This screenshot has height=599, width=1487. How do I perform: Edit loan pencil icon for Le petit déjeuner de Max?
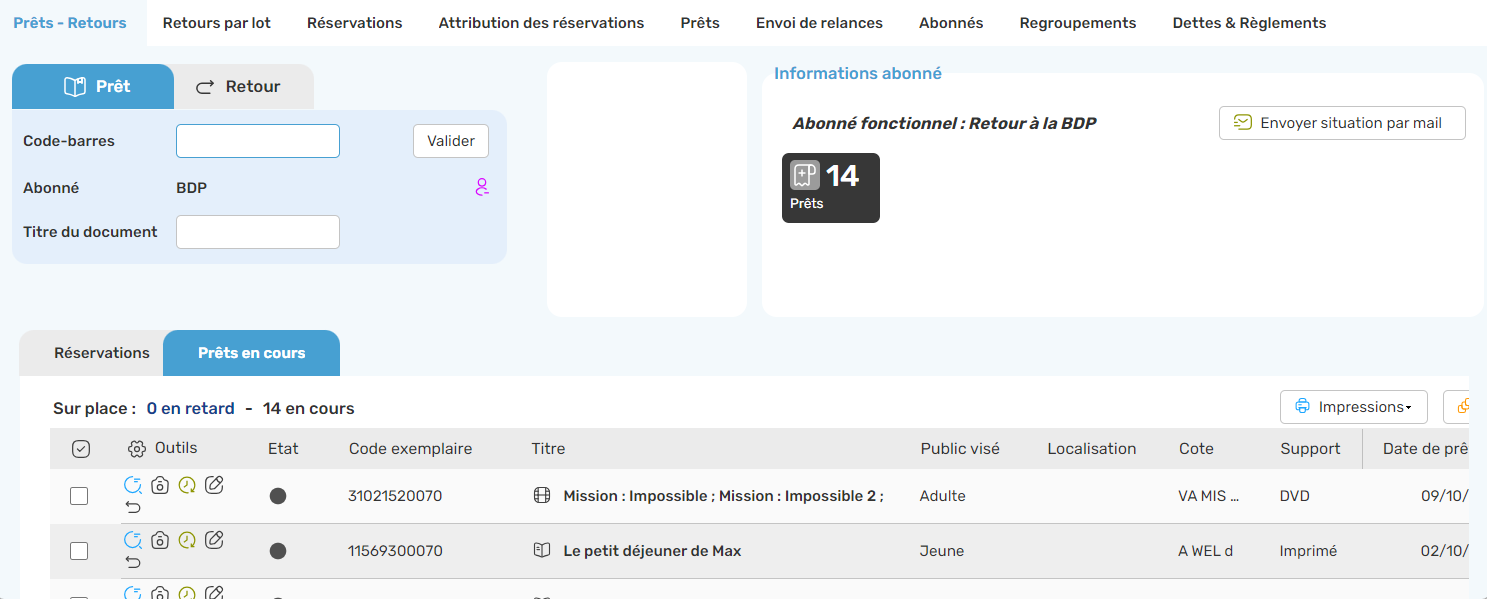pyautogui.click(x=214, y=540)
